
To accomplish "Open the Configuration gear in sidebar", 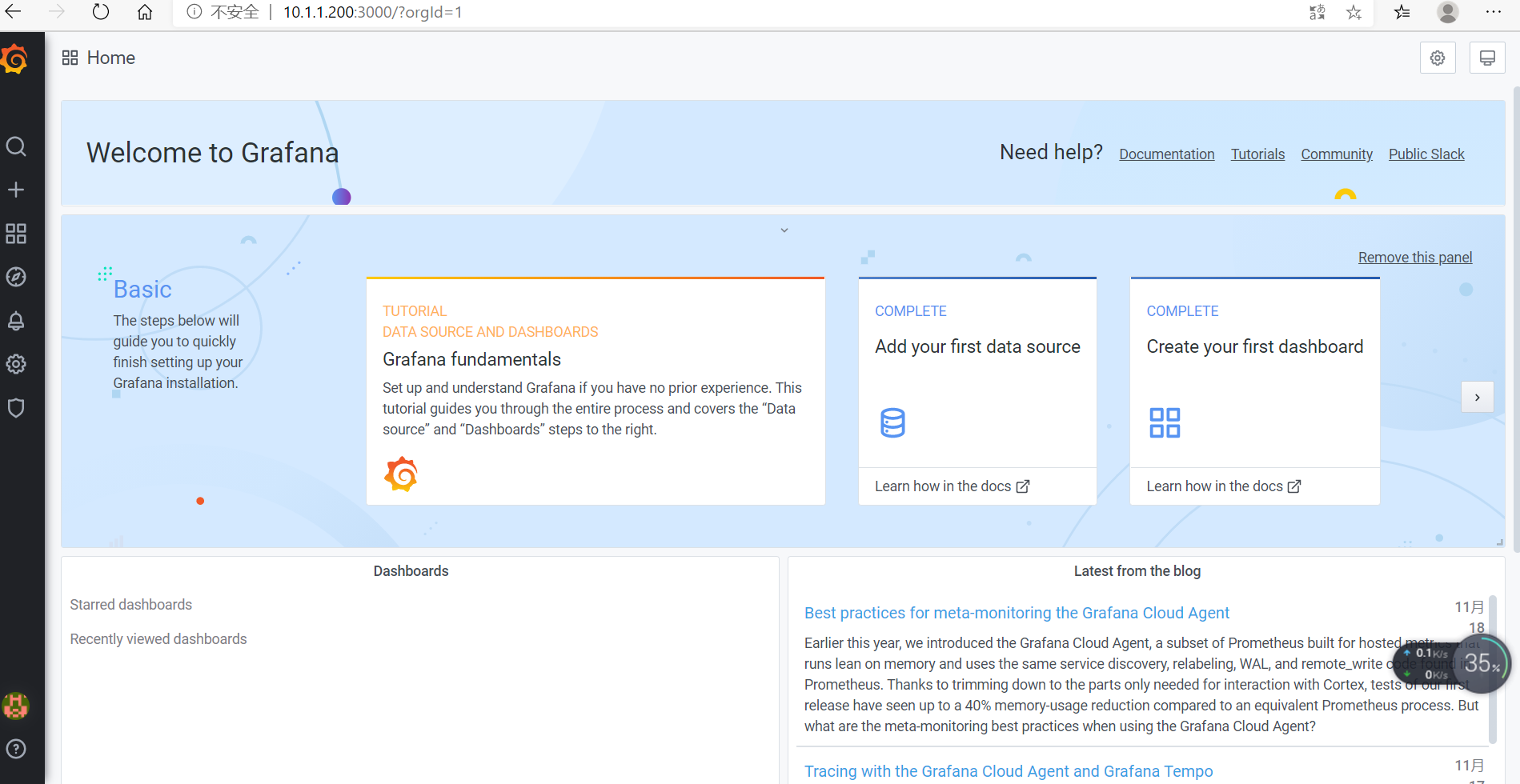I will pyautogui.click(x=16, y=364).
